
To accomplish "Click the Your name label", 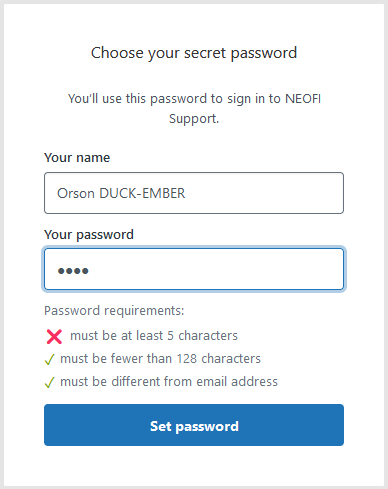I will pyautogui.click(x=77, y=158).
